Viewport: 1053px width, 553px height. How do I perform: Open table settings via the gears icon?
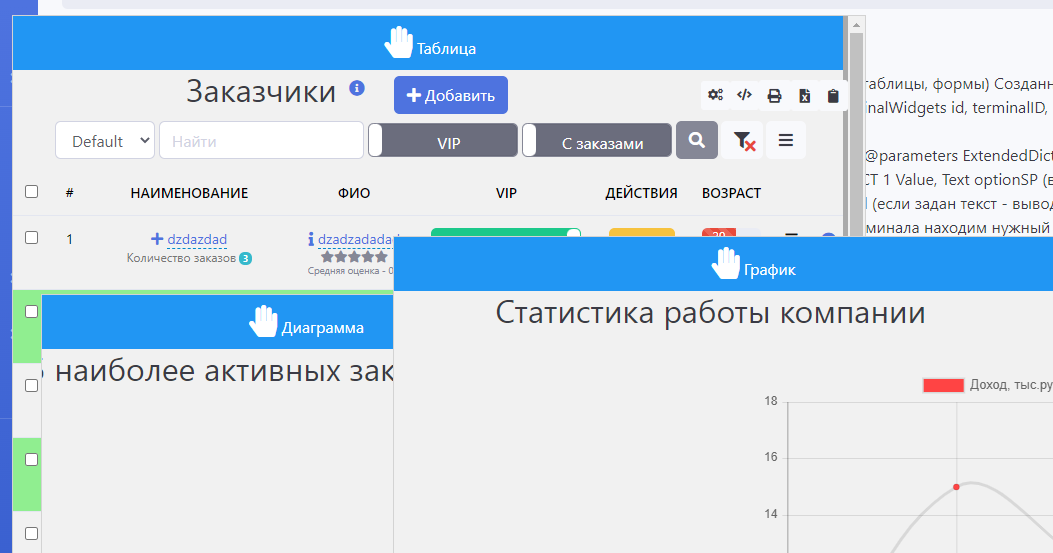[x=715, y=95]
